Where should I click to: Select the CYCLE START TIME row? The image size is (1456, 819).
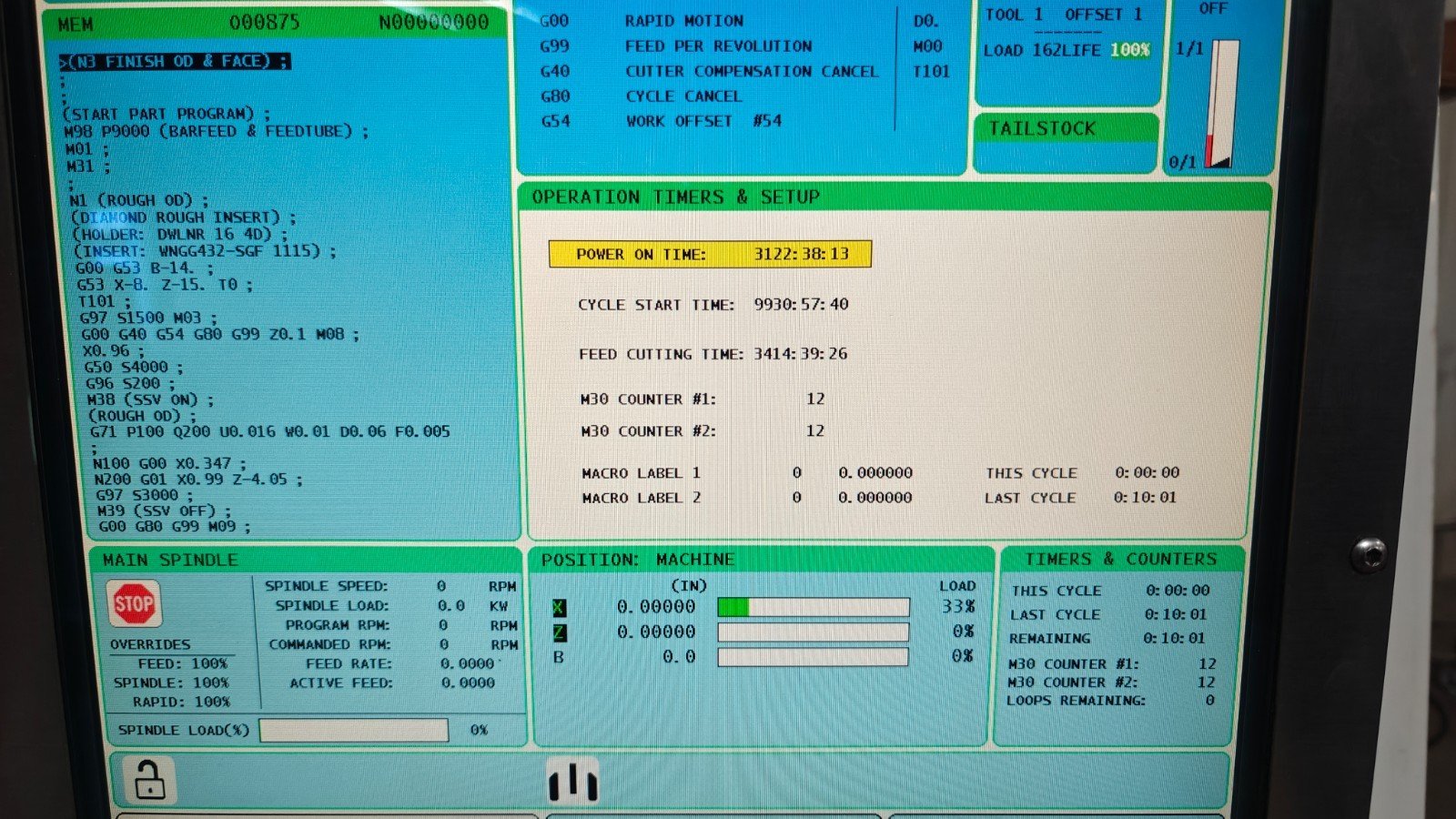coord(713,305)
